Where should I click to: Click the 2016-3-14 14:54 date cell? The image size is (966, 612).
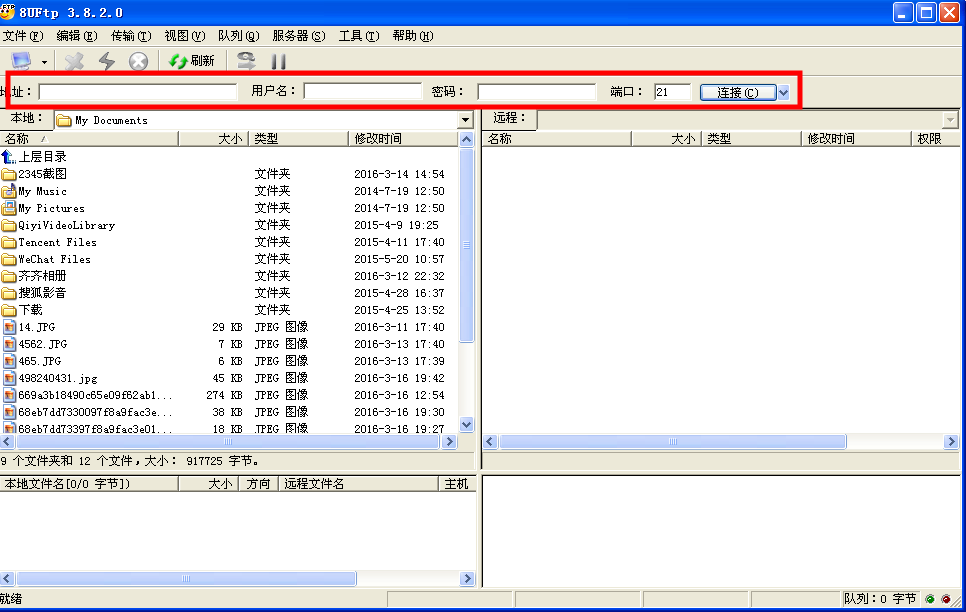tap(399, 174)
